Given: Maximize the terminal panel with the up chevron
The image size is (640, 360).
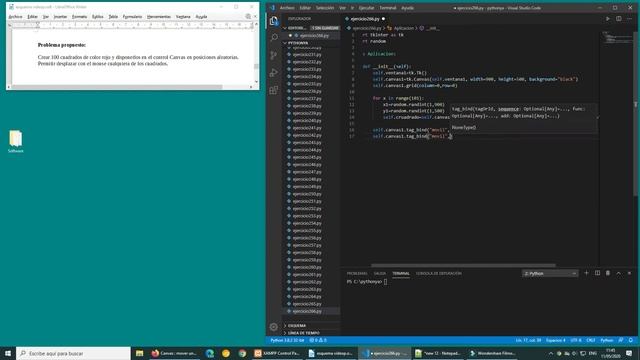Looking at the screenshot, I should [x=618, y=273].
